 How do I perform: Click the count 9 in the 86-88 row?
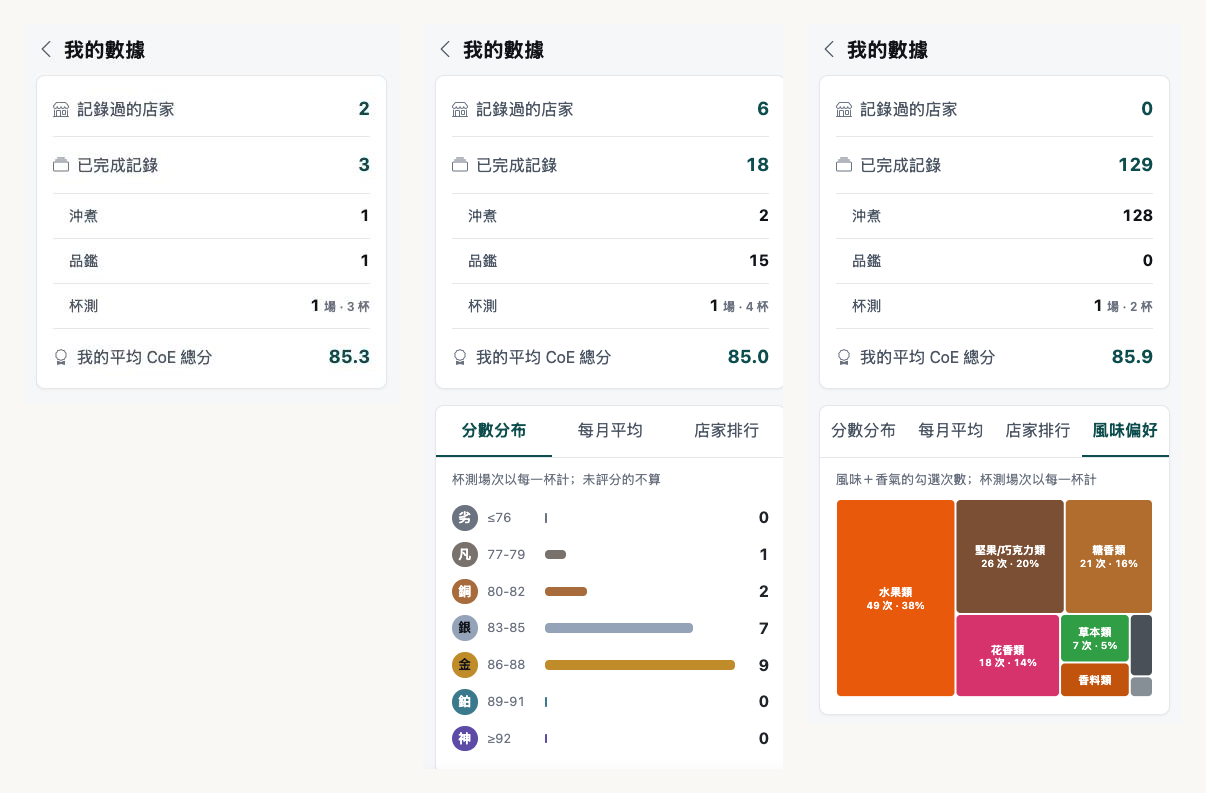point(764,665)
